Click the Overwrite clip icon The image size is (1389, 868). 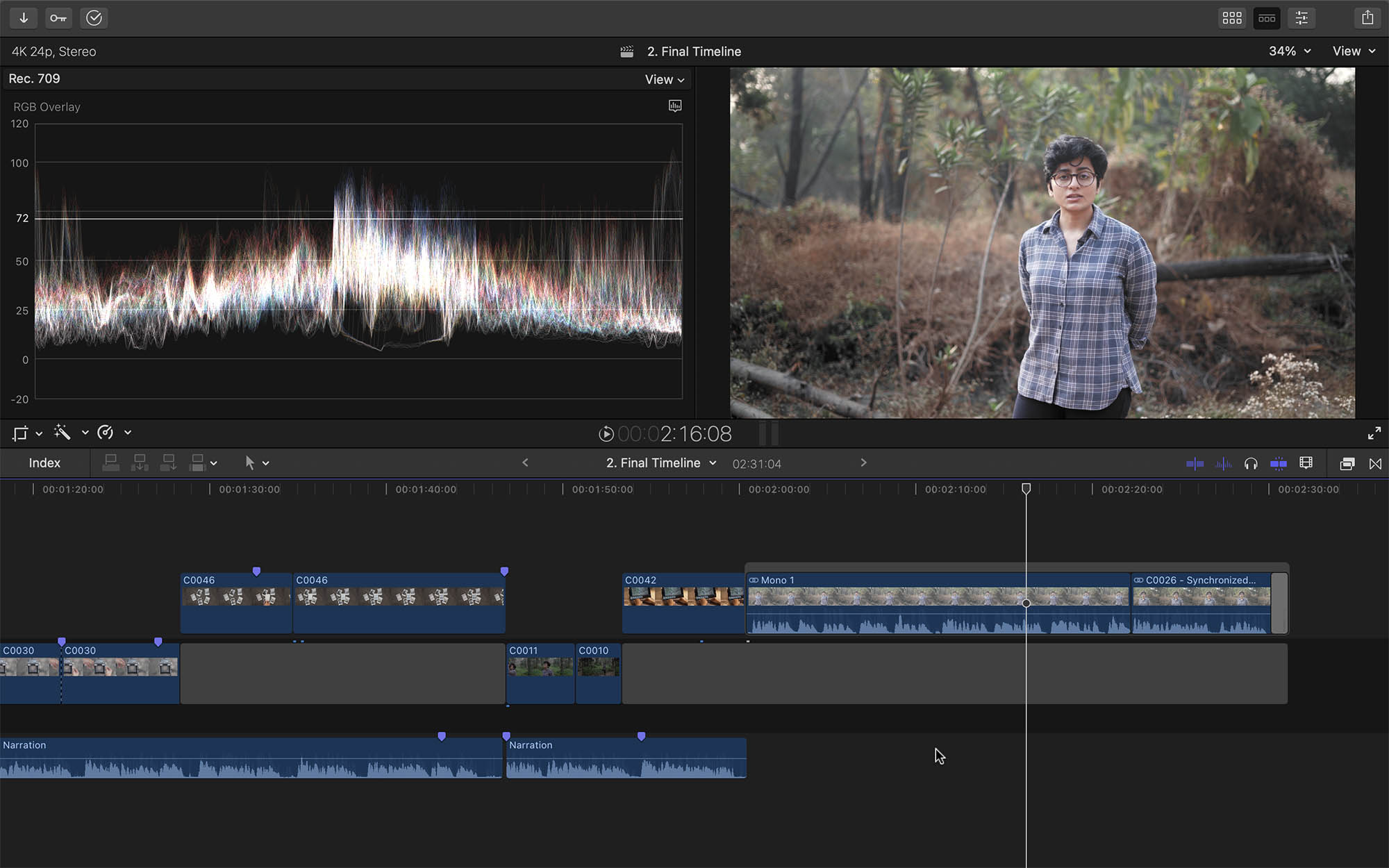(197, 462)
